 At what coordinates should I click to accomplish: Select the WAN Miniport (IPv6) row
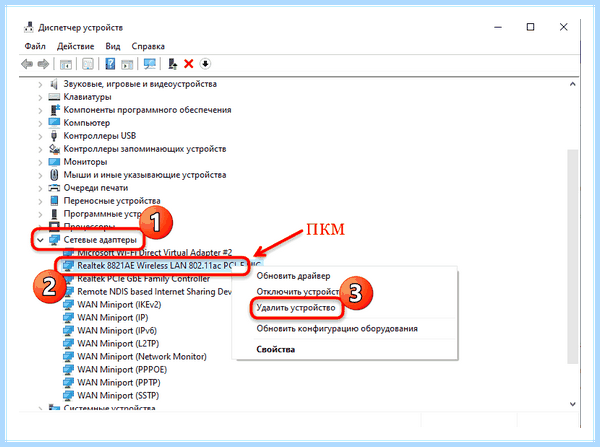point(117,331)
